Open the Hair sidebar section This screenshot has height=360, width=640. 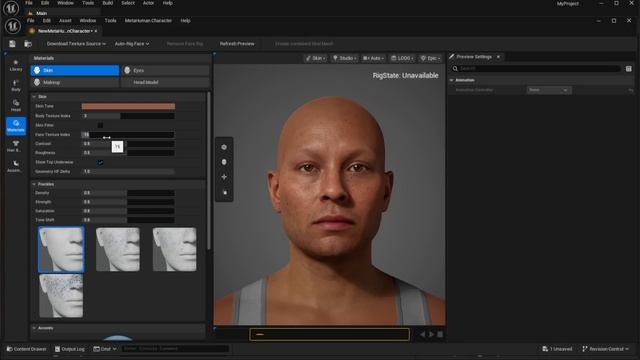(16, 146)
